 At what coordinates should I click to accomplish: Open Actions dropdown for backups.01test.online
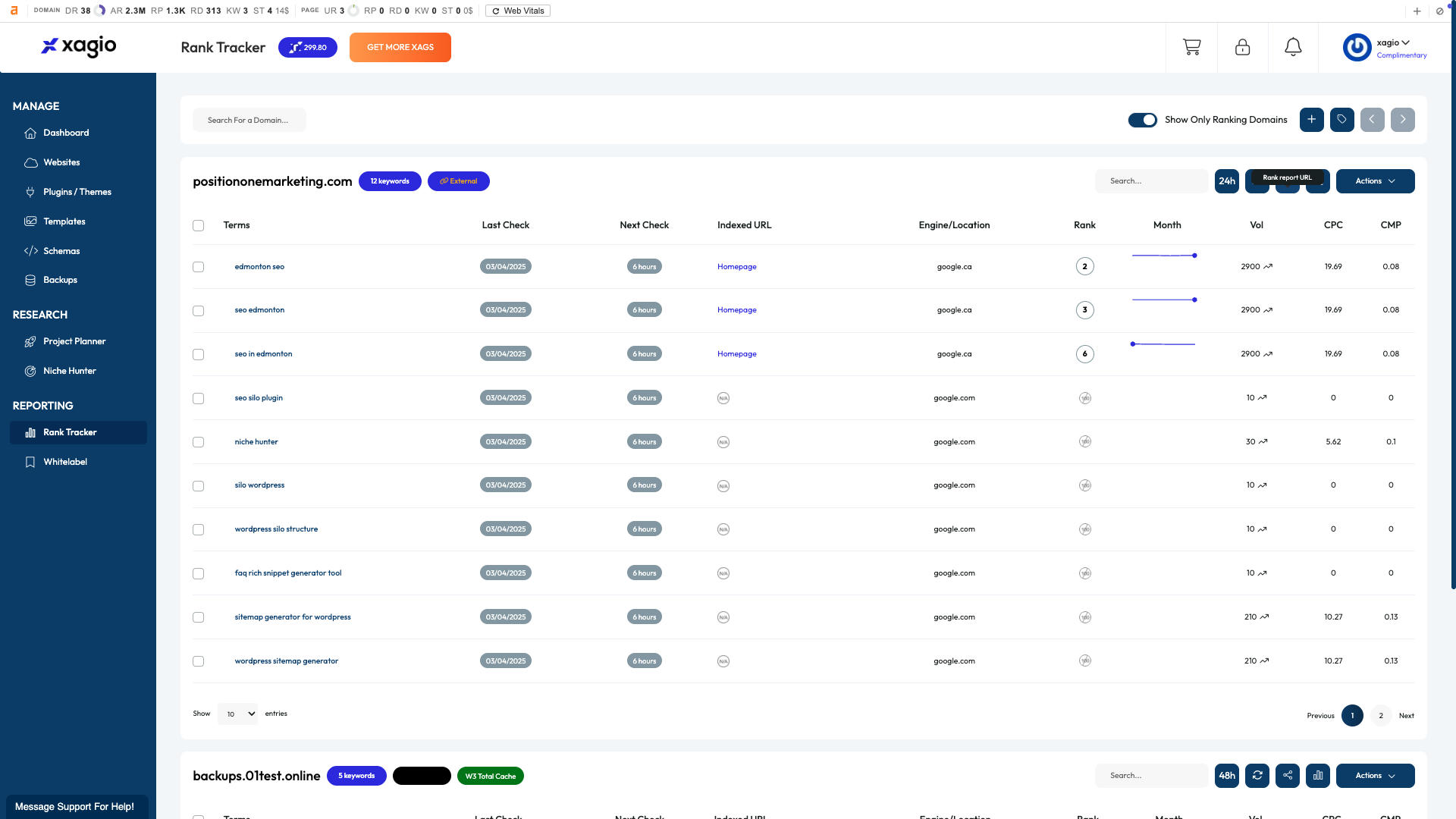click(1375, 775)
